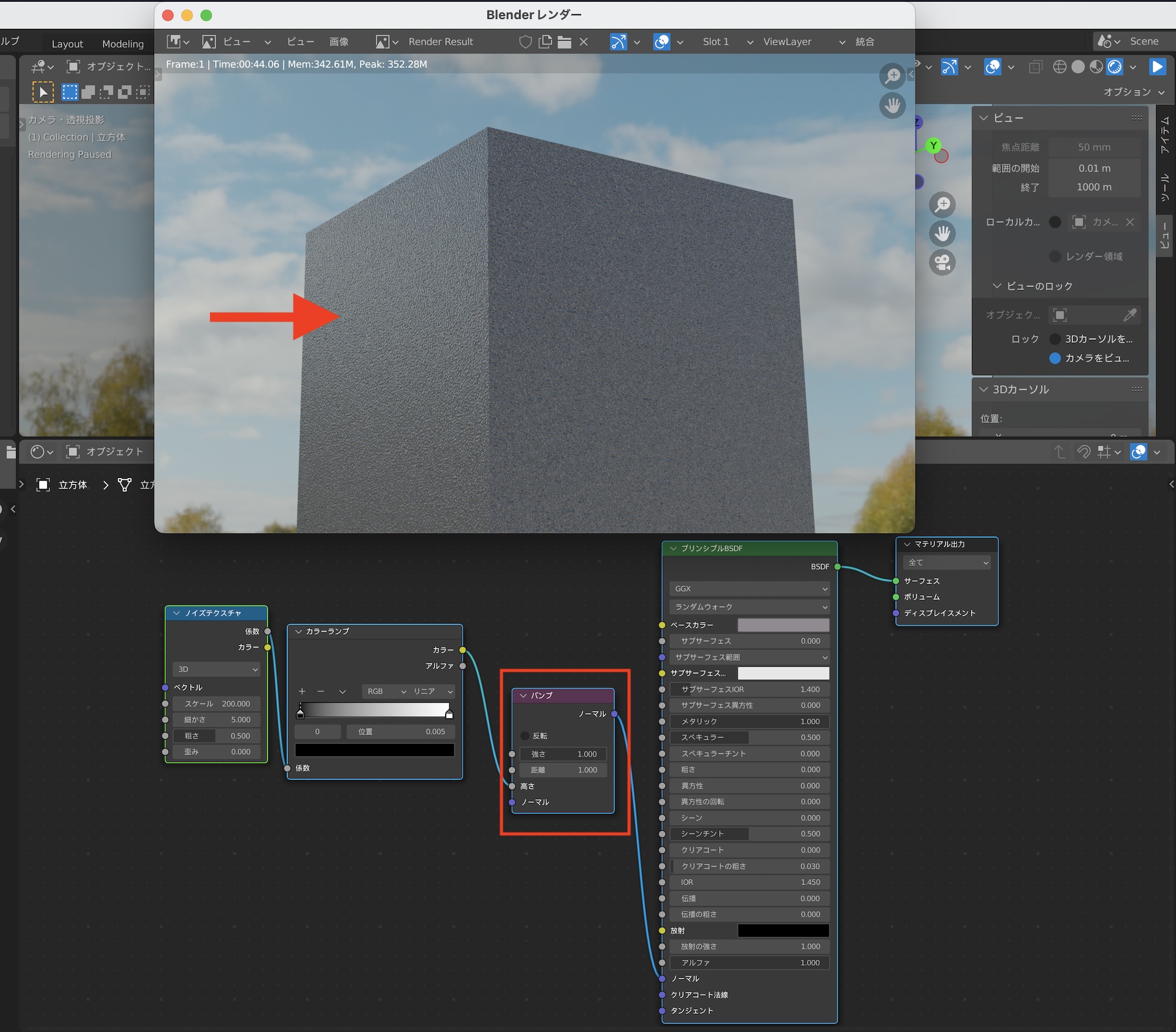Open the 3D dimensions dropdown in noise node
Viewport: 1176px width, 1032px height.
pyautogui.click(x=216, y=669)
